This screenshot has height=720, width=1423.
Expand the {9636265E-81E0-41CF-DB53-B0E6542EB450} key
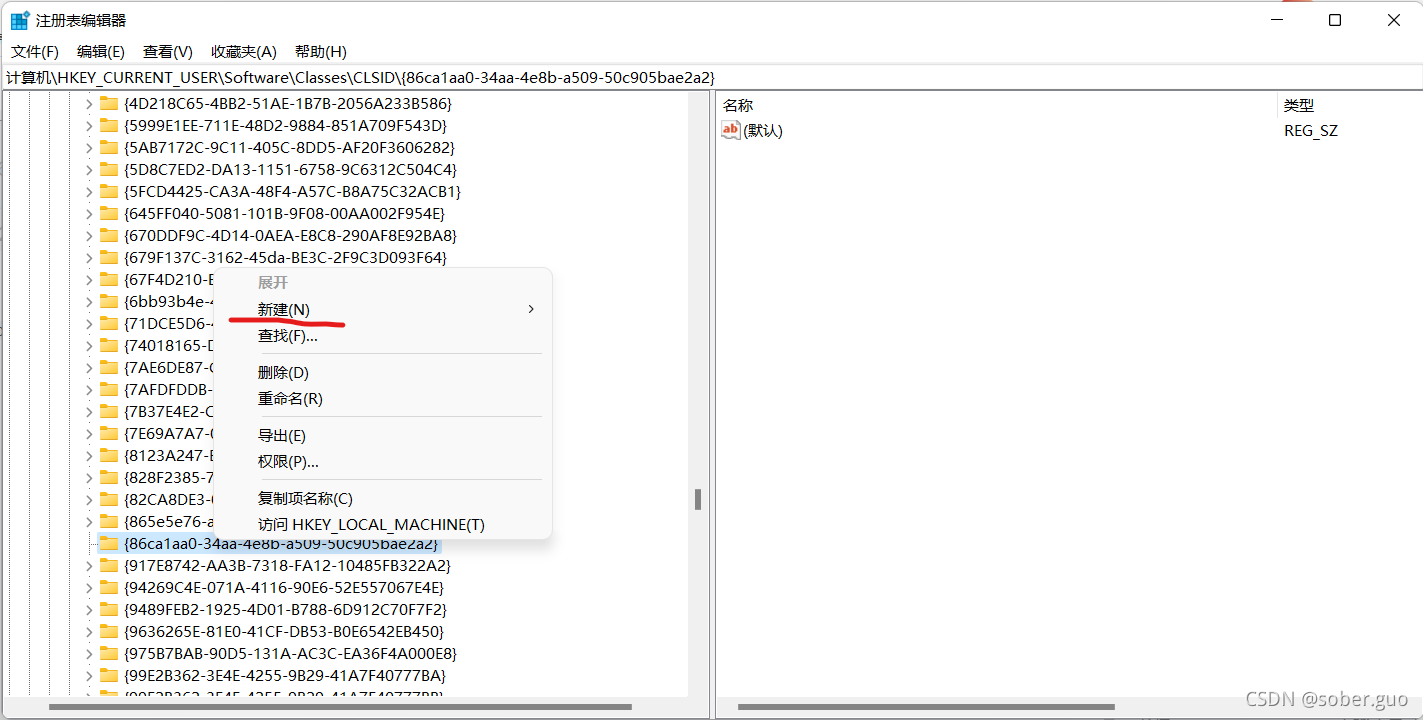coord(88,631)
